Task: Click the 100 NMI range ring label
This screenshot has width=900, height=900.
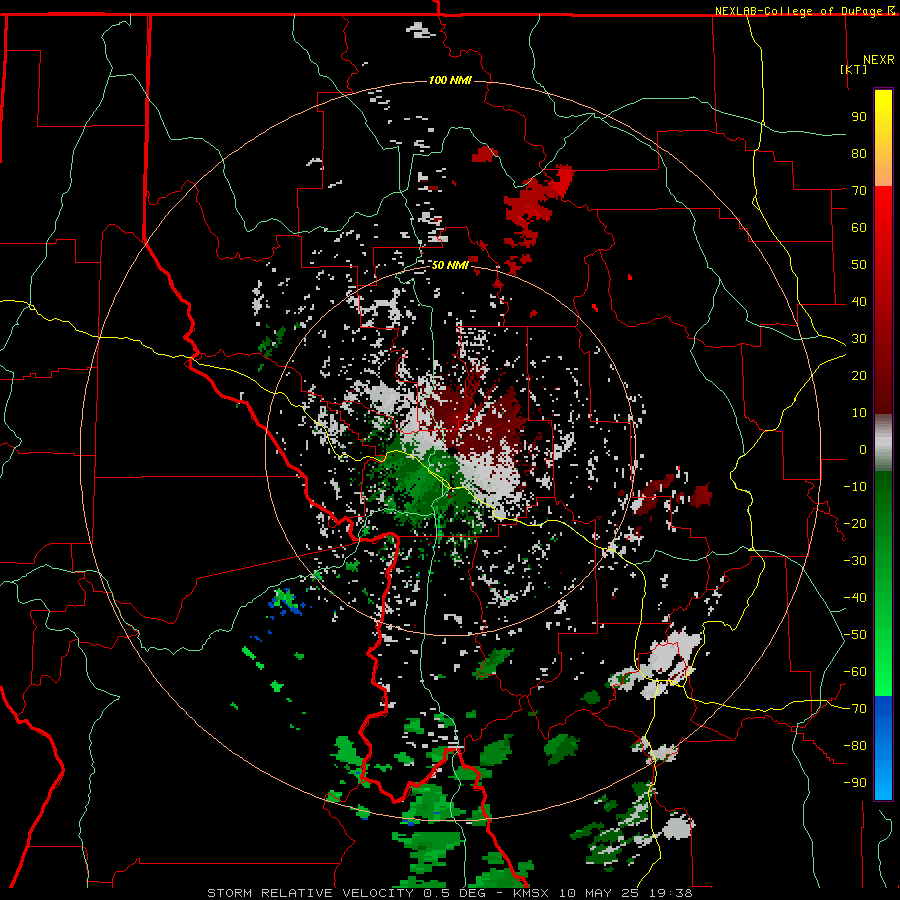Action: click(450, 80)
